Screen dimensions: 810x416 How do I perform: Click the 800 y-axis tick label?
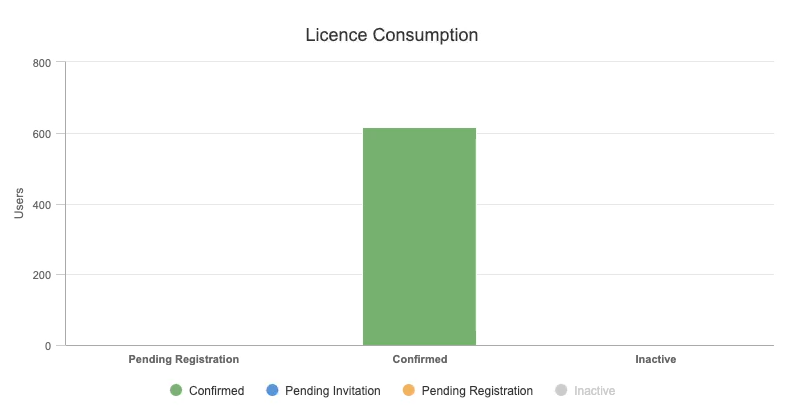tap(42, 63)
